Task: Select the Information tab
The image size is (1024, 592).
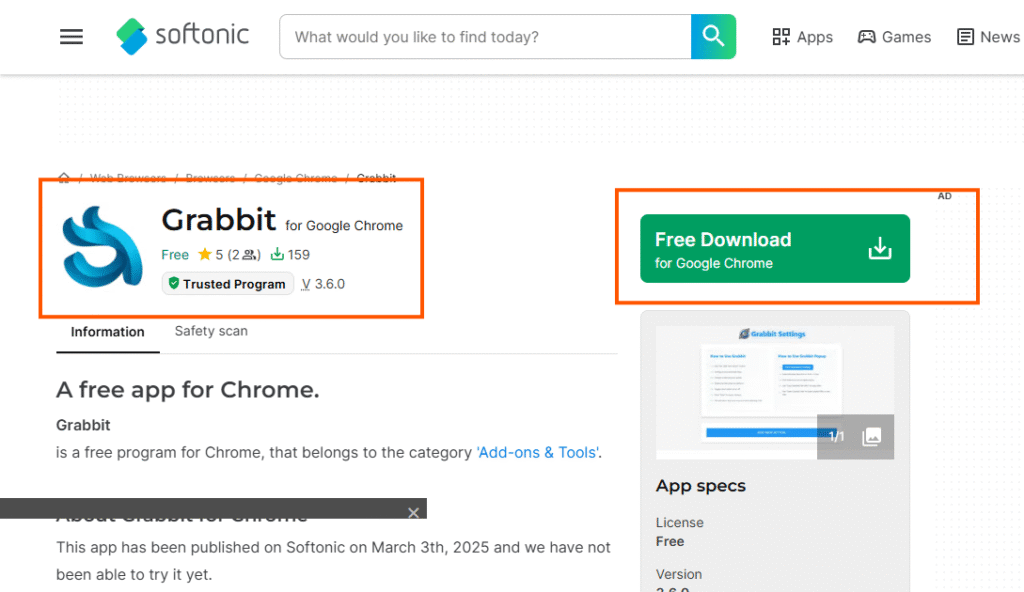Action: click(107, 332)
